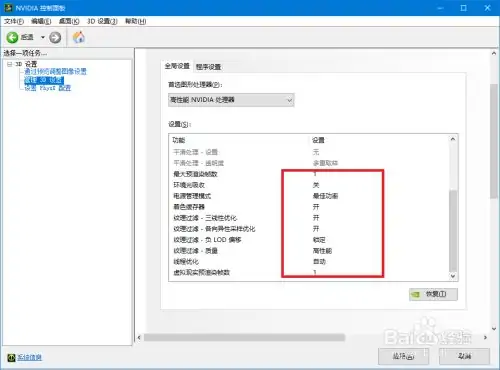Open 通过预览调整图像设置 in task tree
Image resolution: width=500 pixels, height=370 pixels.
coord(55,72)
